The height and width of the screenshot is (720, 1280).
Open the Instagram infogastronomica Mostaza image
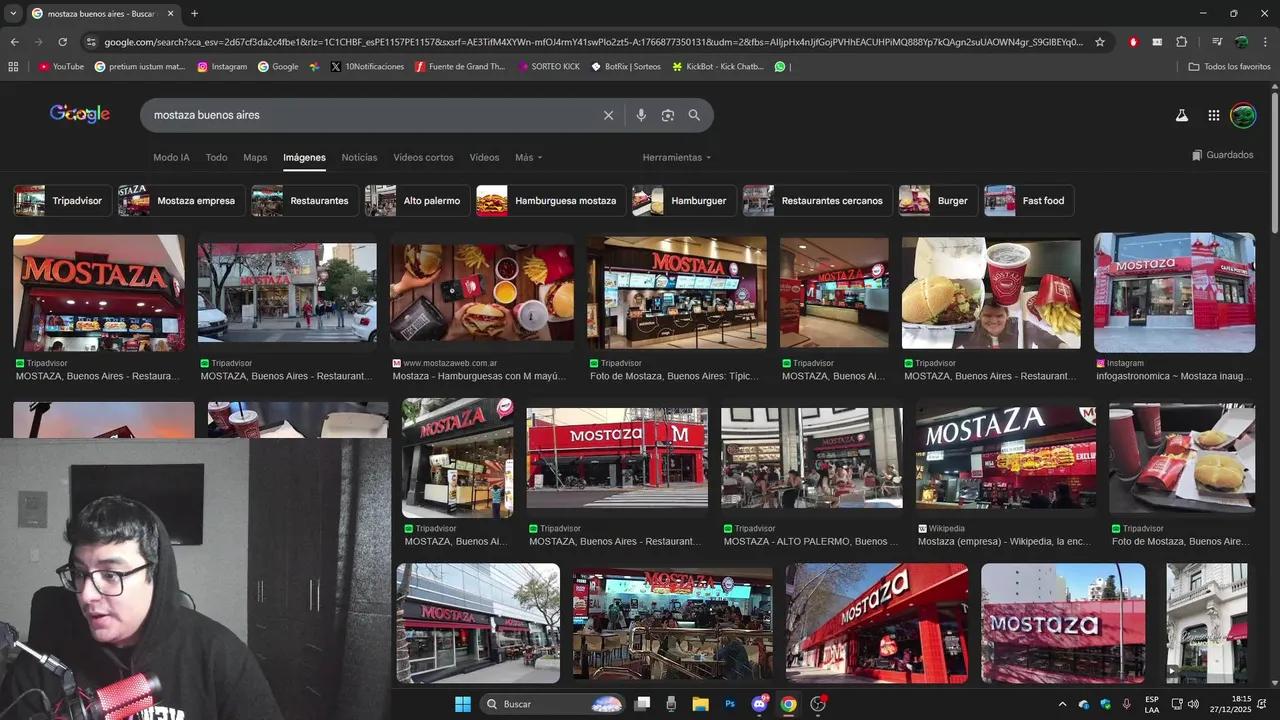pyautogui.click(x=1174, y=292)
